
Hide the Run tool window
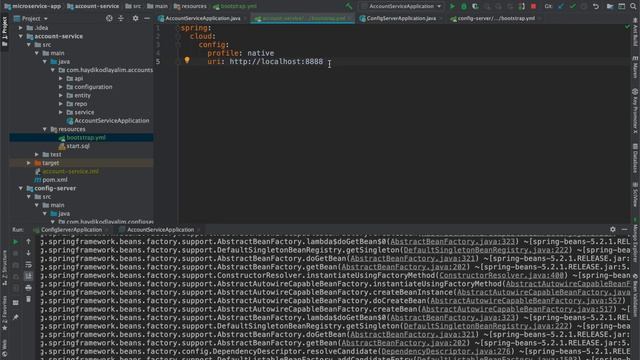[x=624, y=230]
